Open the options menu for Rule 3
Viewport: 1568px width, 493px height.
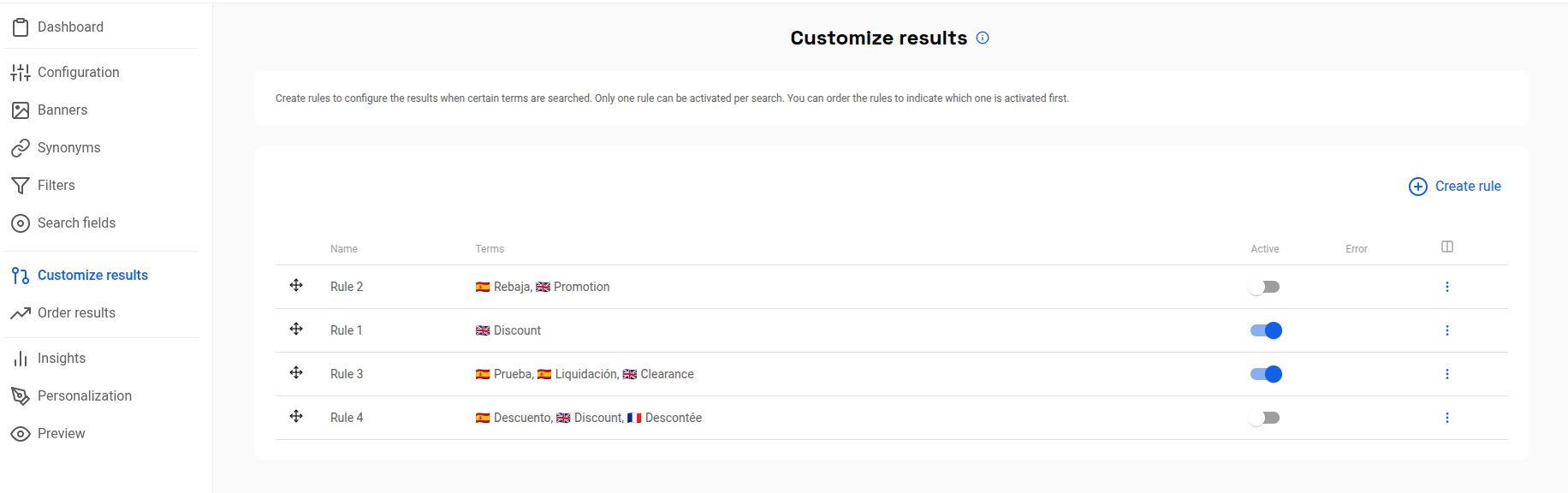[x=1447, y=374]
